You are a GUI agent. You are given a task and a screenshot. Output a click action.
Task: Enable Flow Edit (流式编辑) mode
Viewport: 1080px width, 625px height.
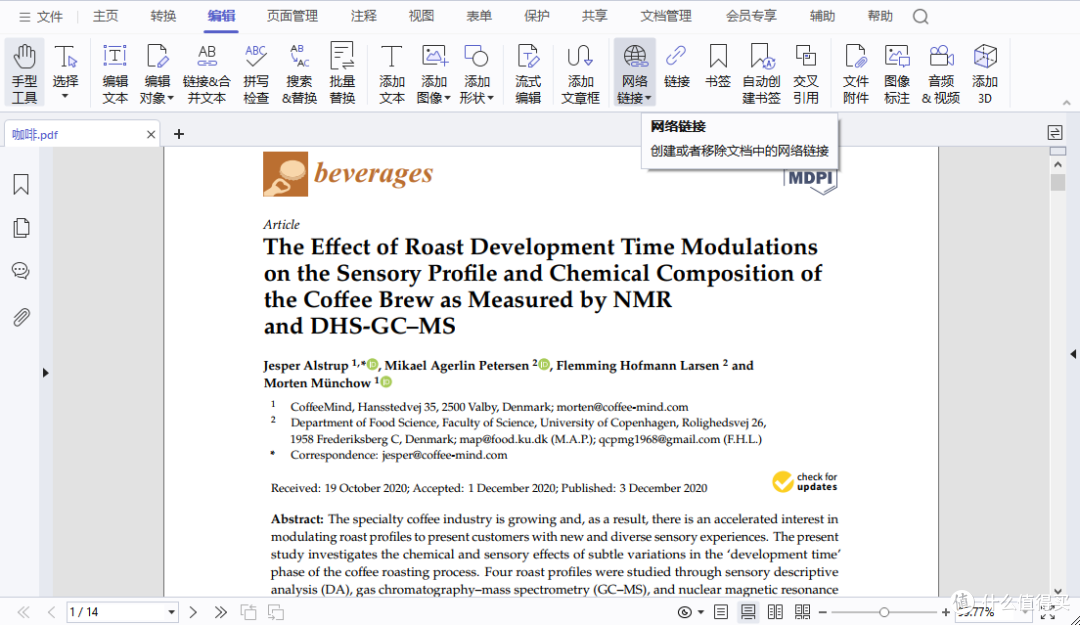[528, 73]
